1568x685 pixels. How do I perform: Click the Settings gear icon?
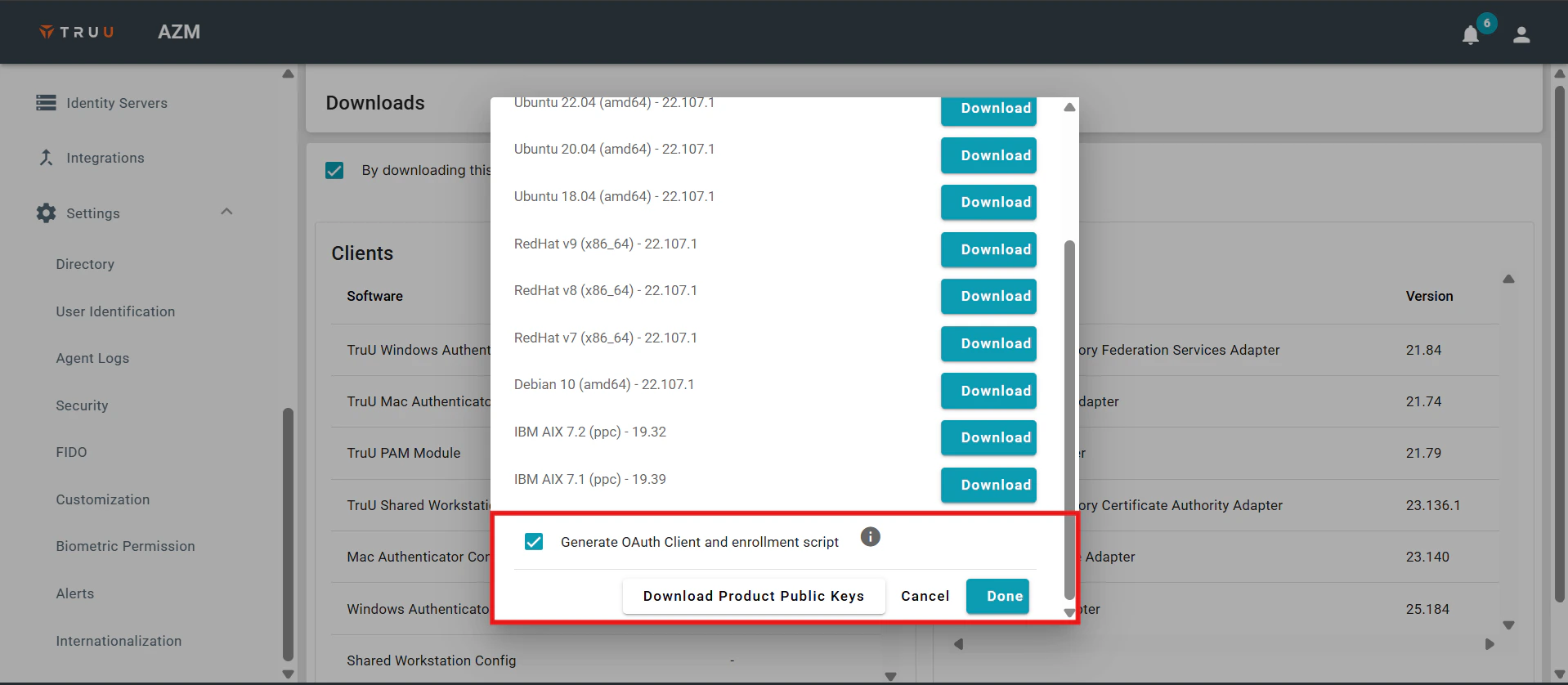pyautogui.click(x=46, y=213)
